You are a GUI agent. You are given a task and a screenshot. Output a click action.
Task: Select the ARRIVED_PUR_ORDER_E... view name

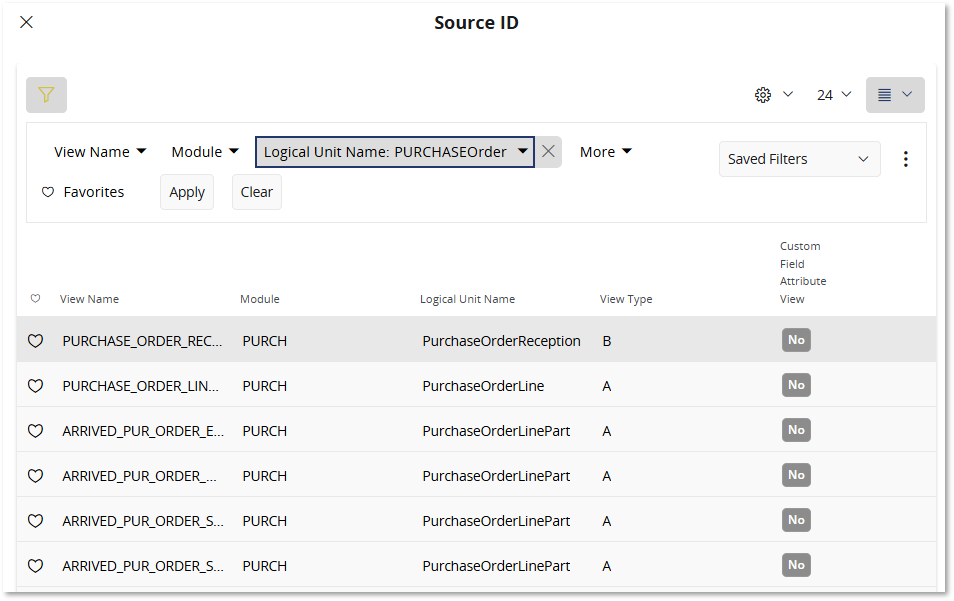[143, 431]
